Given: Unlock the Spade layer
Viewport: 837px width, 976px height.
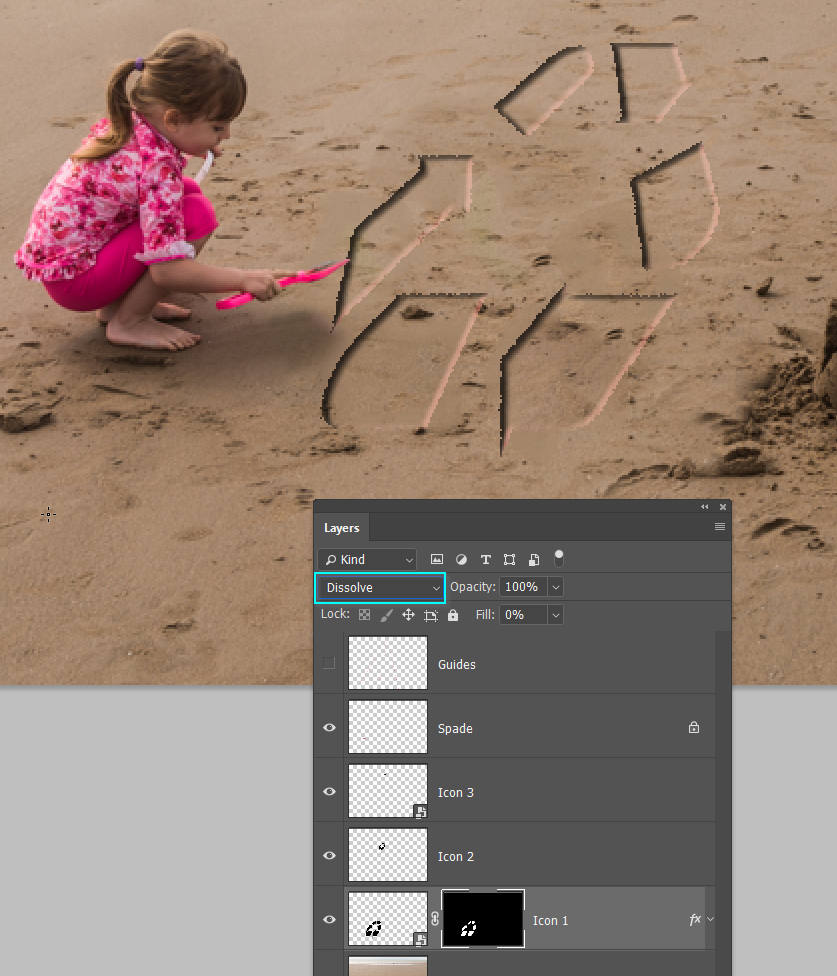Looking at the screenshot, I should point(693,727).
